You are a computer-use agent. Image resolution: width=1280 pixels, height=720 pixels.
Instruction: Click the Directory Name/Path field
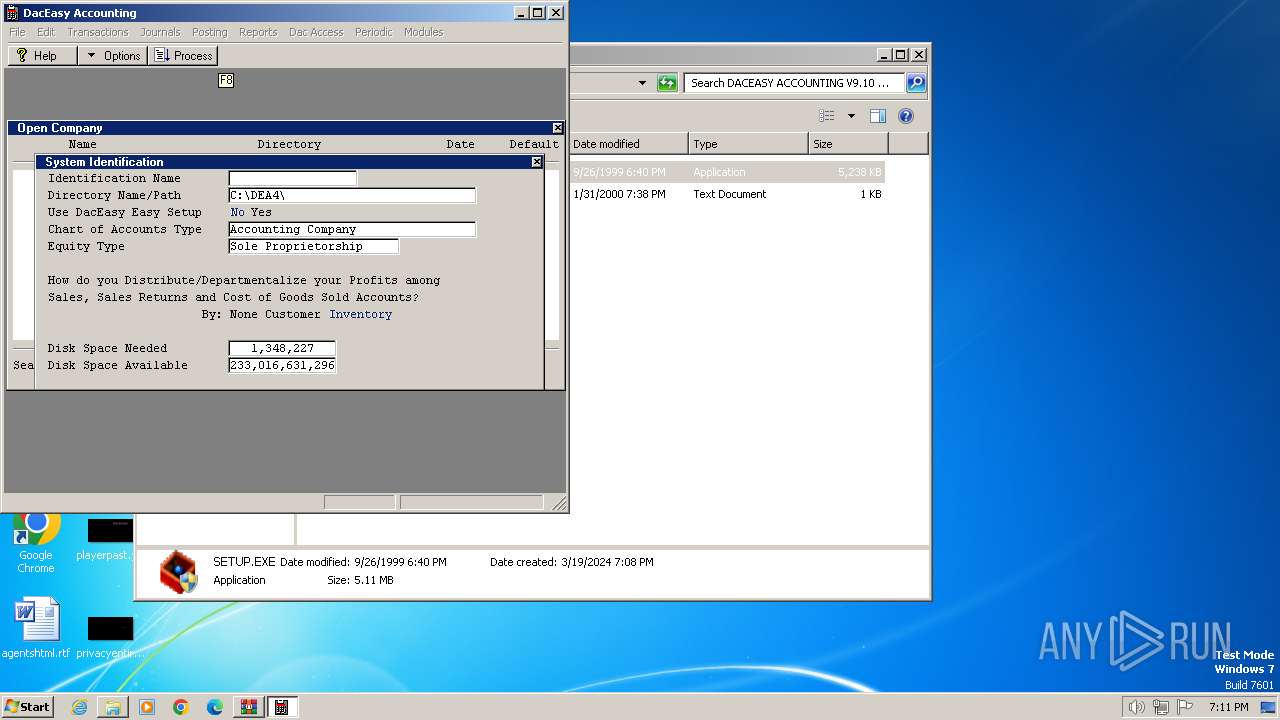(352, 195)
